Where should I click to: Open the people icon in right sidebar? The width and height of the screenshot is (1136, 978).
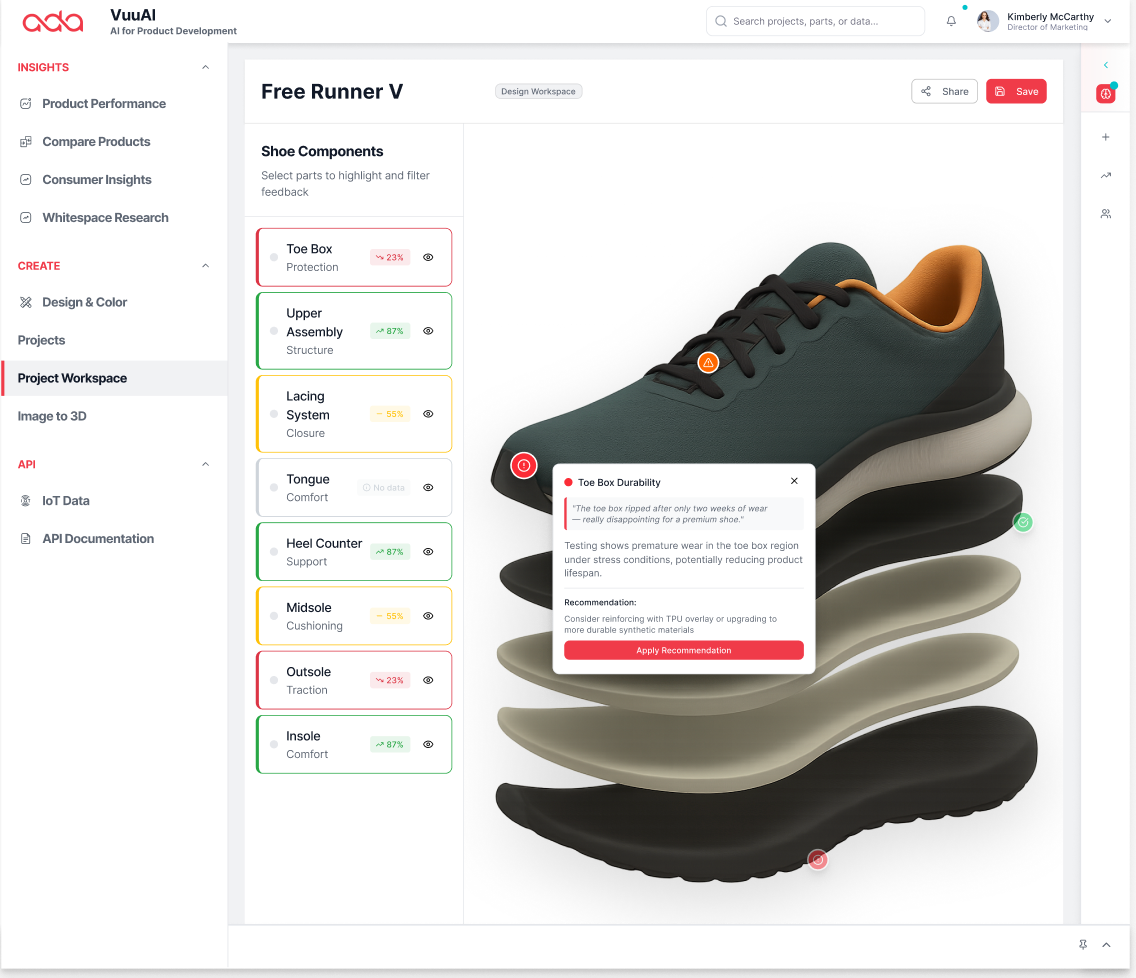pyautogui.click(x=1105, y=214)
